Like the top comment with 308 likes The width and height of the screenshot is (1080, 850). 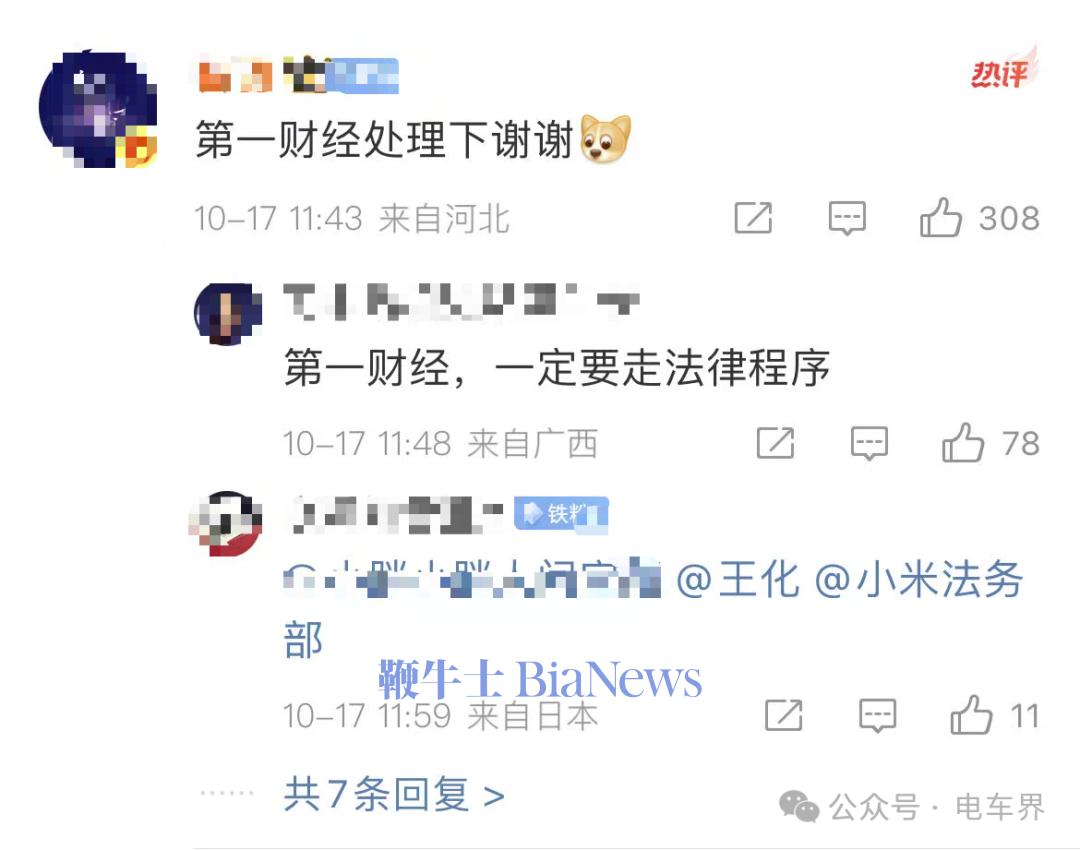point(941,218)
